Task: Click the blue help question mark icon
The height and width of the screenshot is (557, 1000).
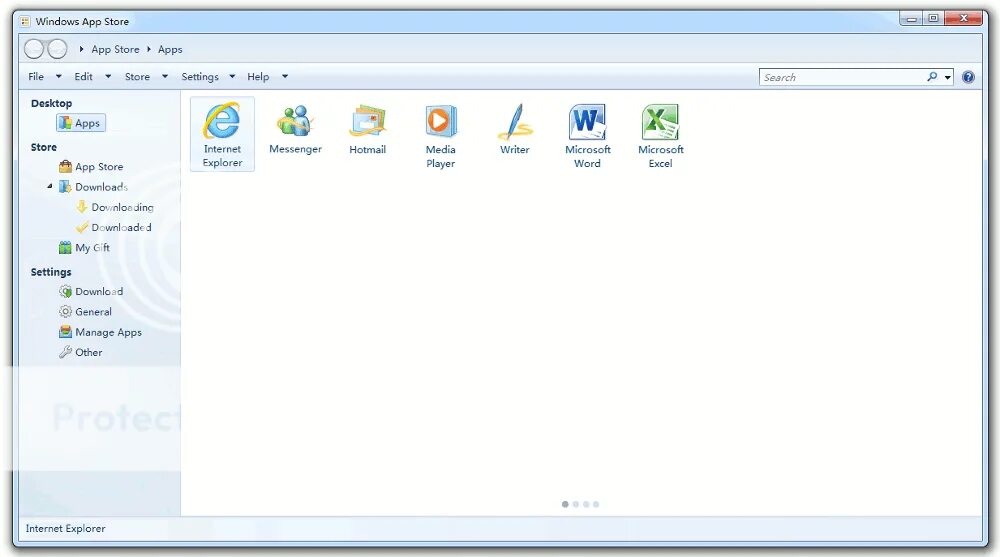Action: [968, 77]
